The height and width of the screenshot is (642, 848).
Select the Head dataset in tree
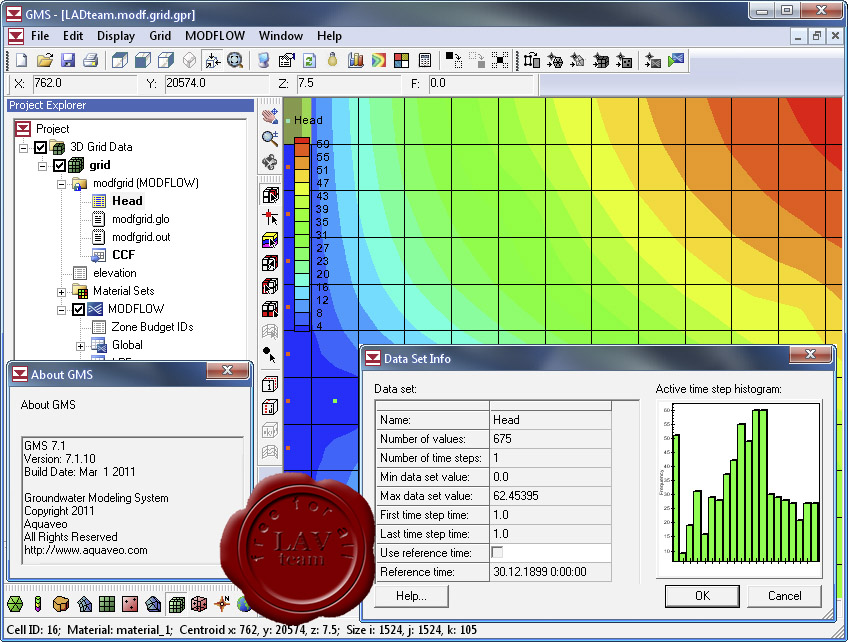click(127, 201)
